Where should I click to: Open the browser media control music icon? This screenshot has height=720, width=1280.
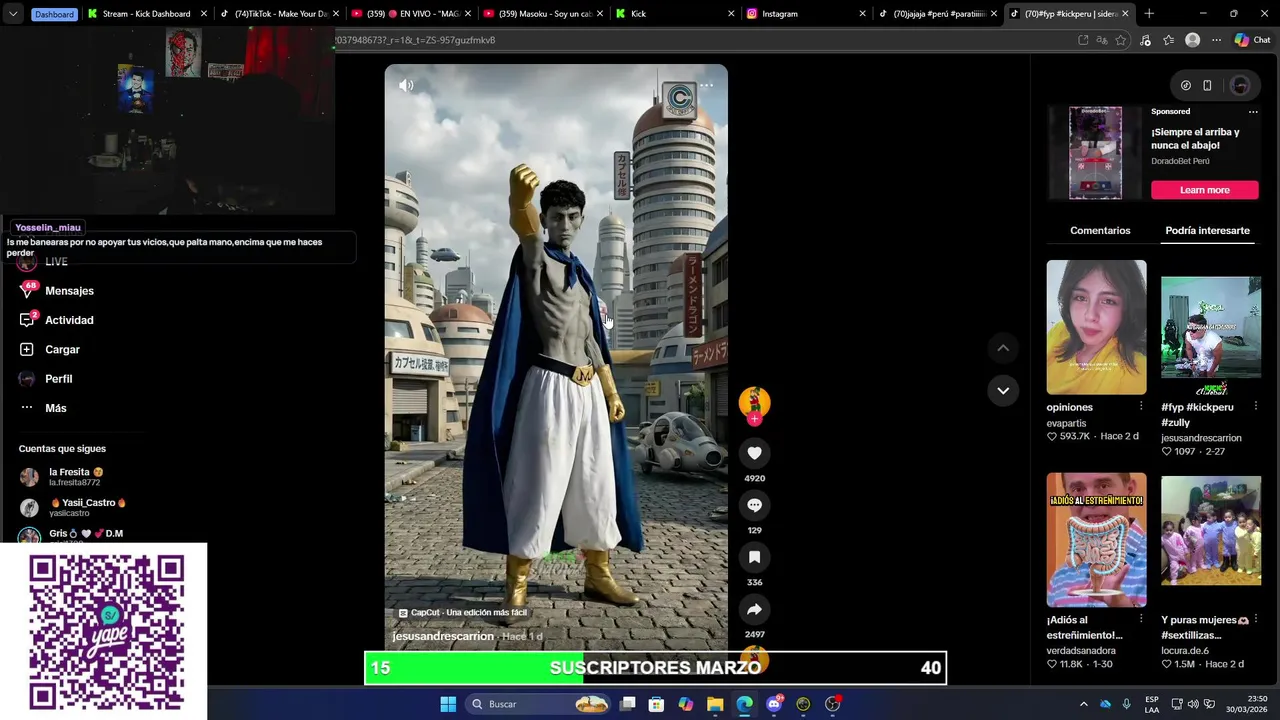coord(1145,40)
